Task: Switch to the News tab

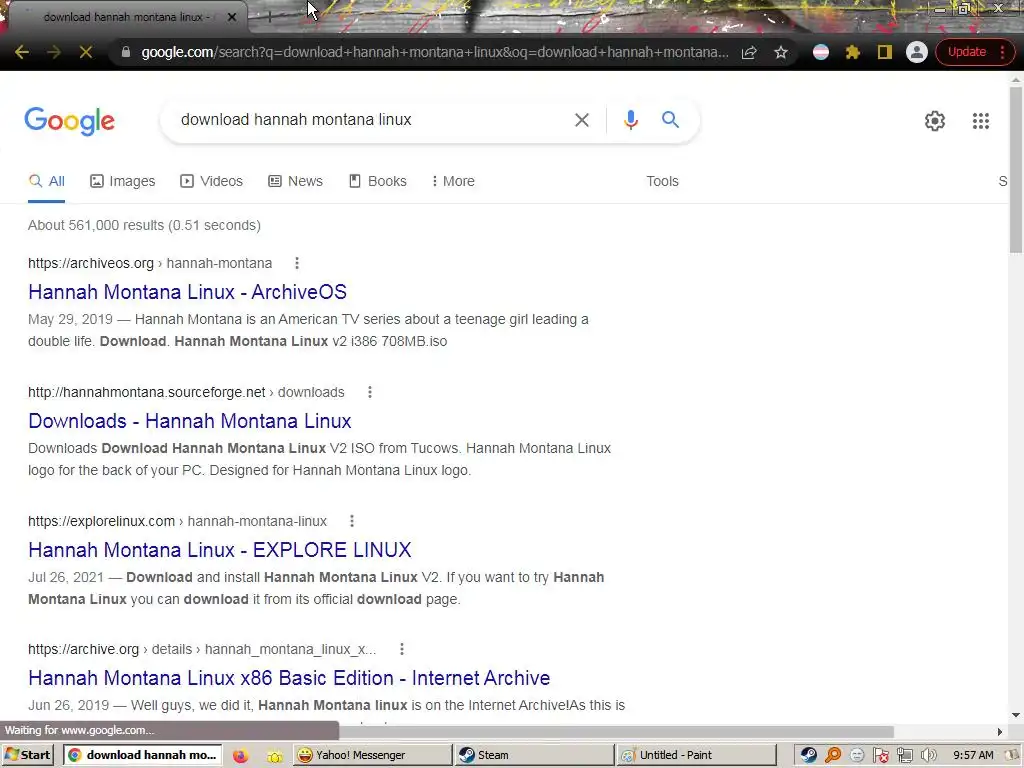Action: [296, 181]
